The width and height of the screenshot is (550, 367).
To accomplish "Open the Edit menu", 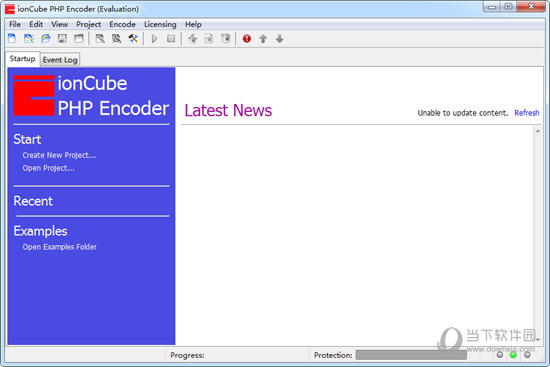I will coord(36,24).
